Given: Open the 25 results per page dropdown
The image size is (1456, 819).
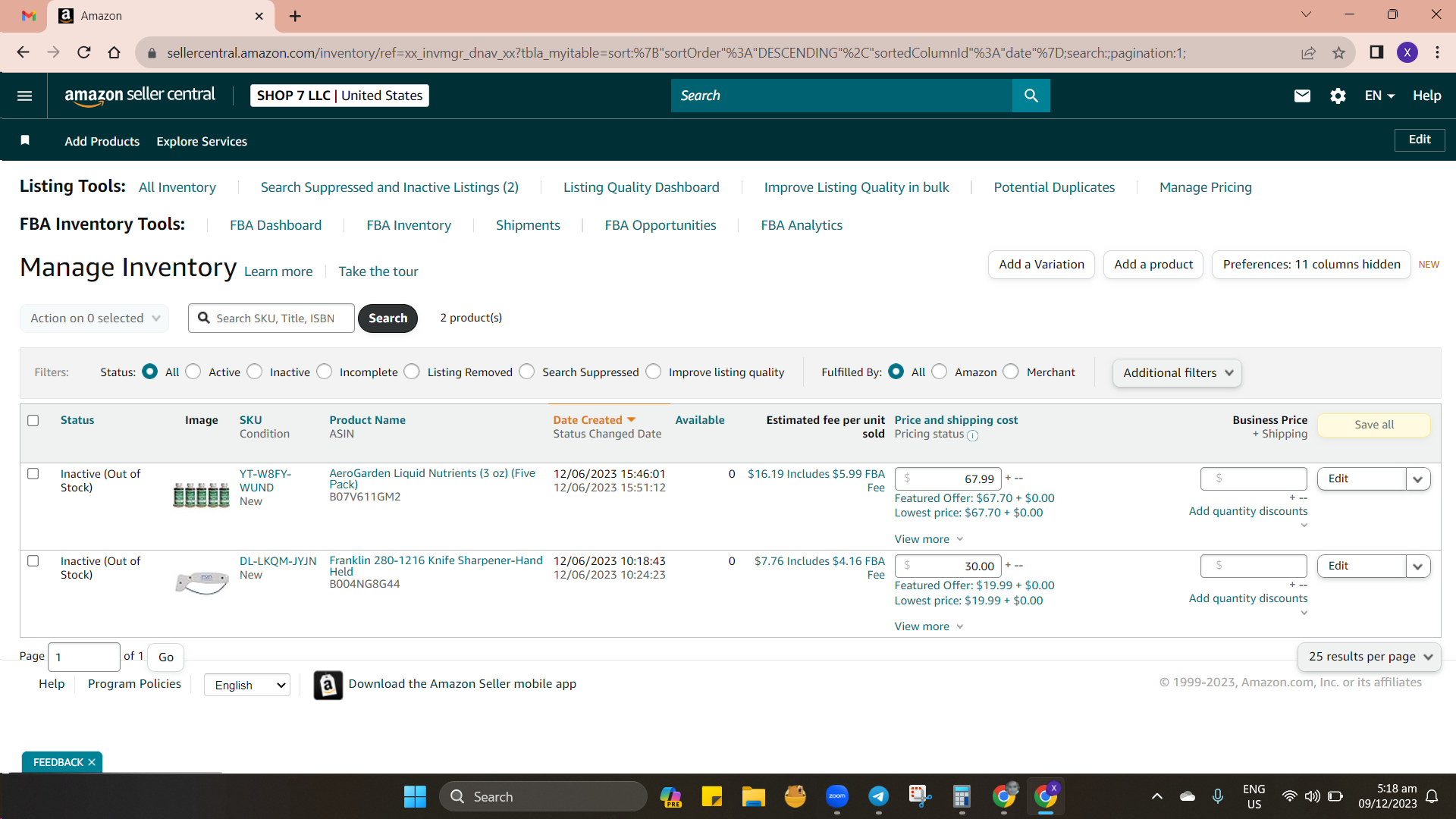Looking at the screenshot, I should coord(1370,657).
